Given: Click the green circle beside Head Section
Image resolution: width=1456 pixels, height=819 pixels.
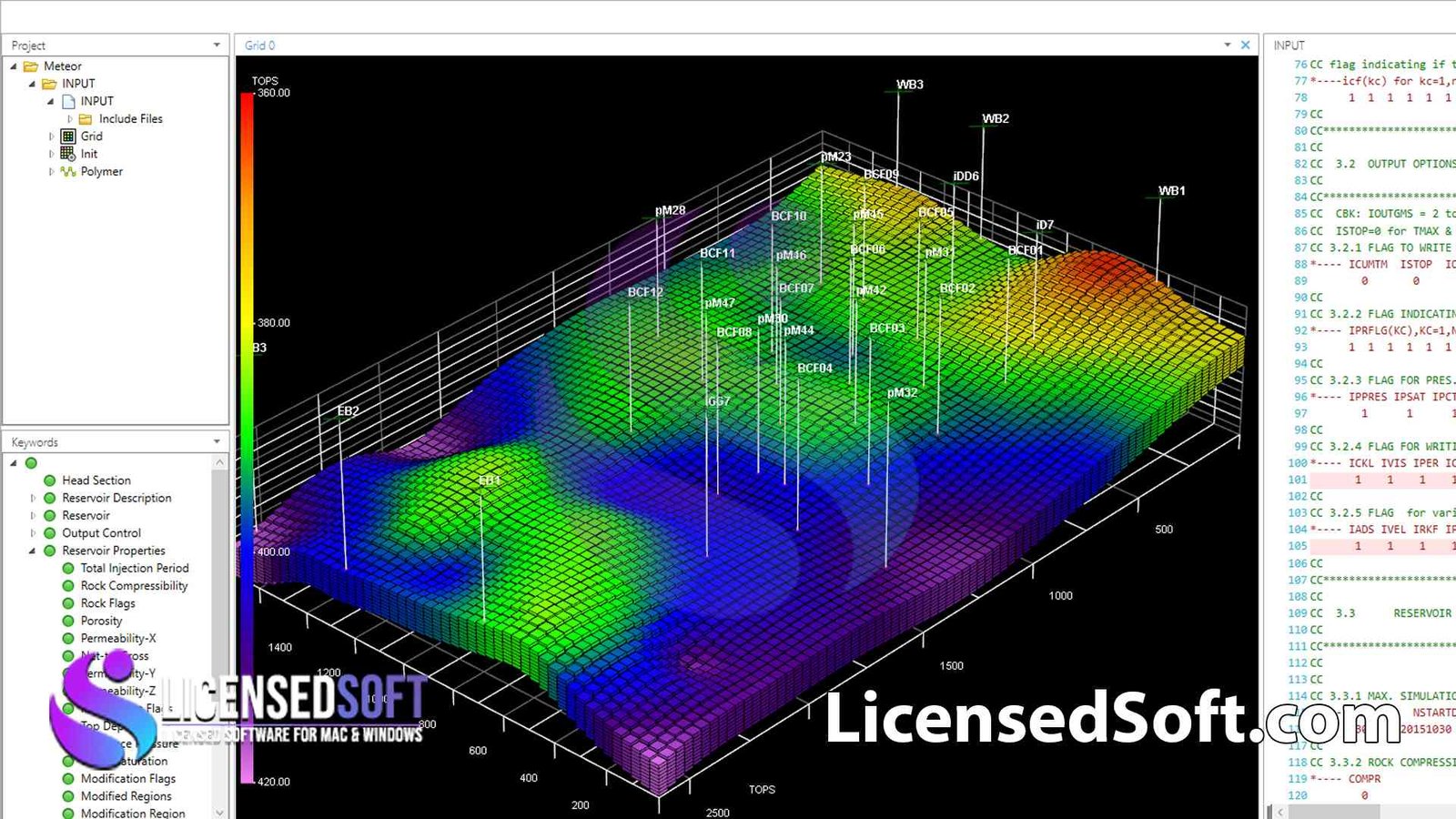Looking at the screenshot, I should click(50, 480).
